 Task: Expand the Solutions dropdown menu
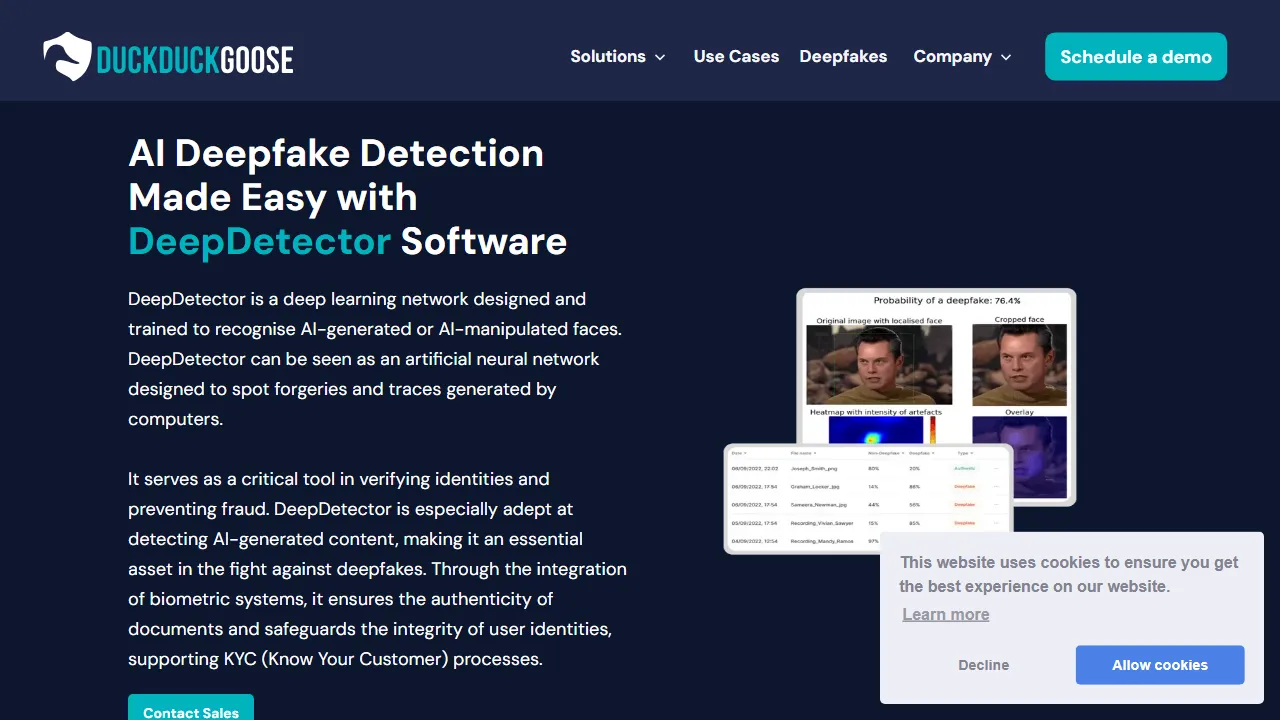point(618,57)
